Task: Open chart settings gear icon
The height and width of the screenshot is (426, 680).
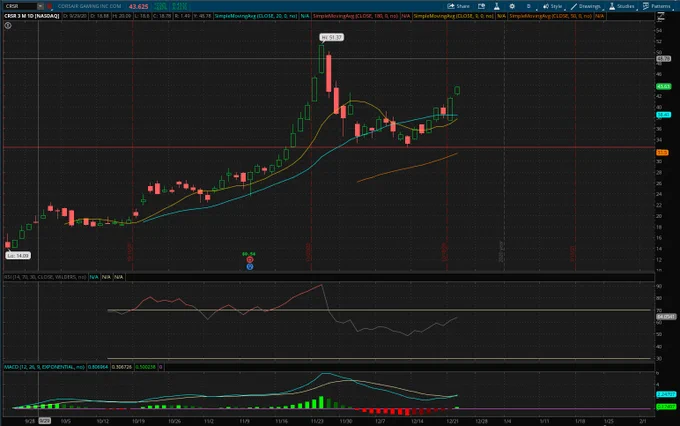Action: coord(512,6)
